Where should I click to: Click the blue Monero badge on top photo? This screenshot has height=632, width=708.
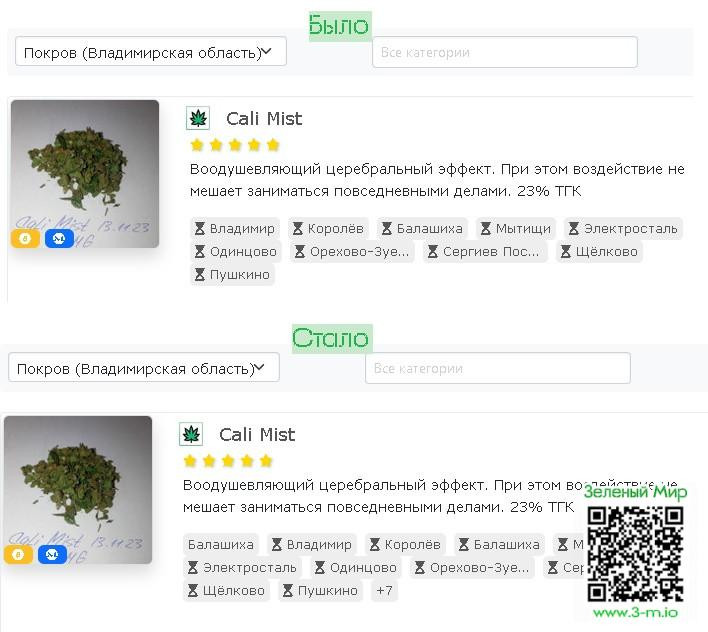(59, 238)
